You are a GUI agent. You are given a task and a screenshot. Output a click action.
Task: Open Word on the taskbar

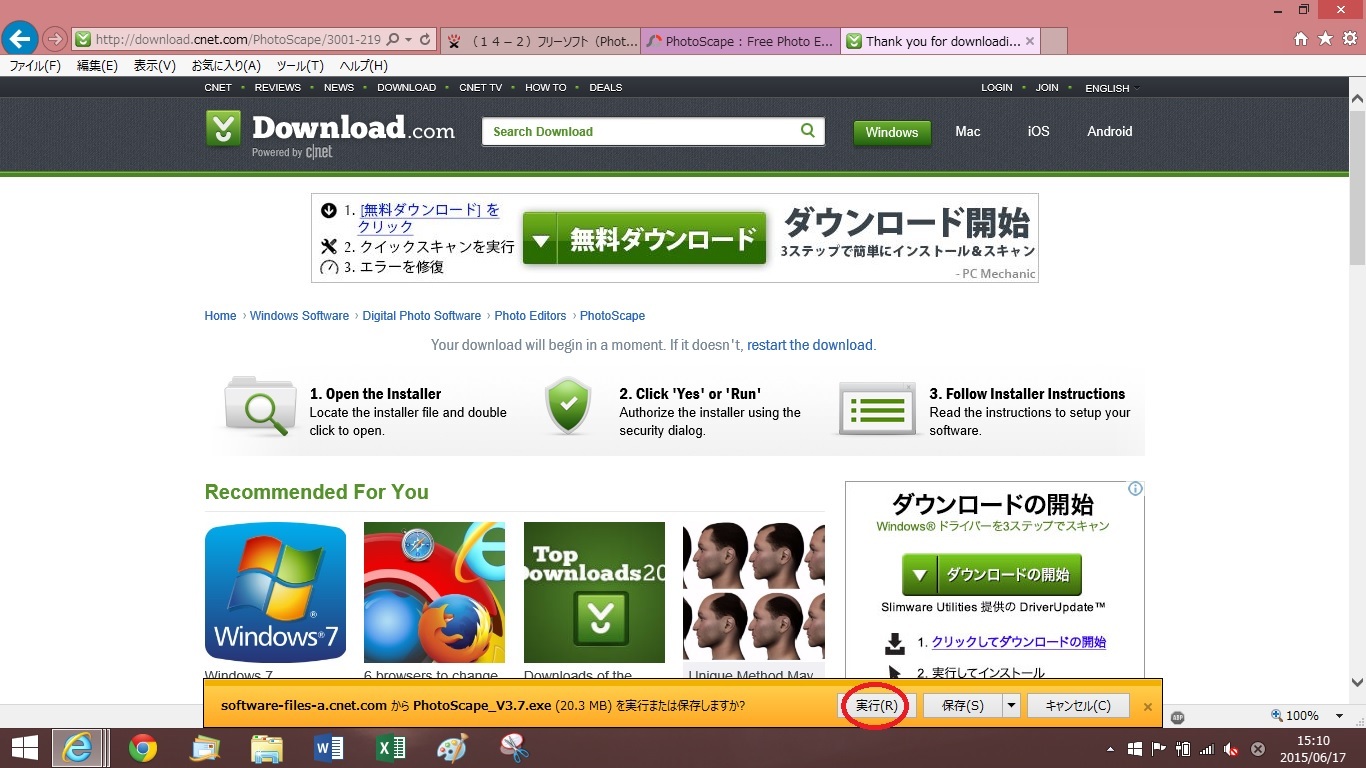pyautogui.click(x=329, y=748)
